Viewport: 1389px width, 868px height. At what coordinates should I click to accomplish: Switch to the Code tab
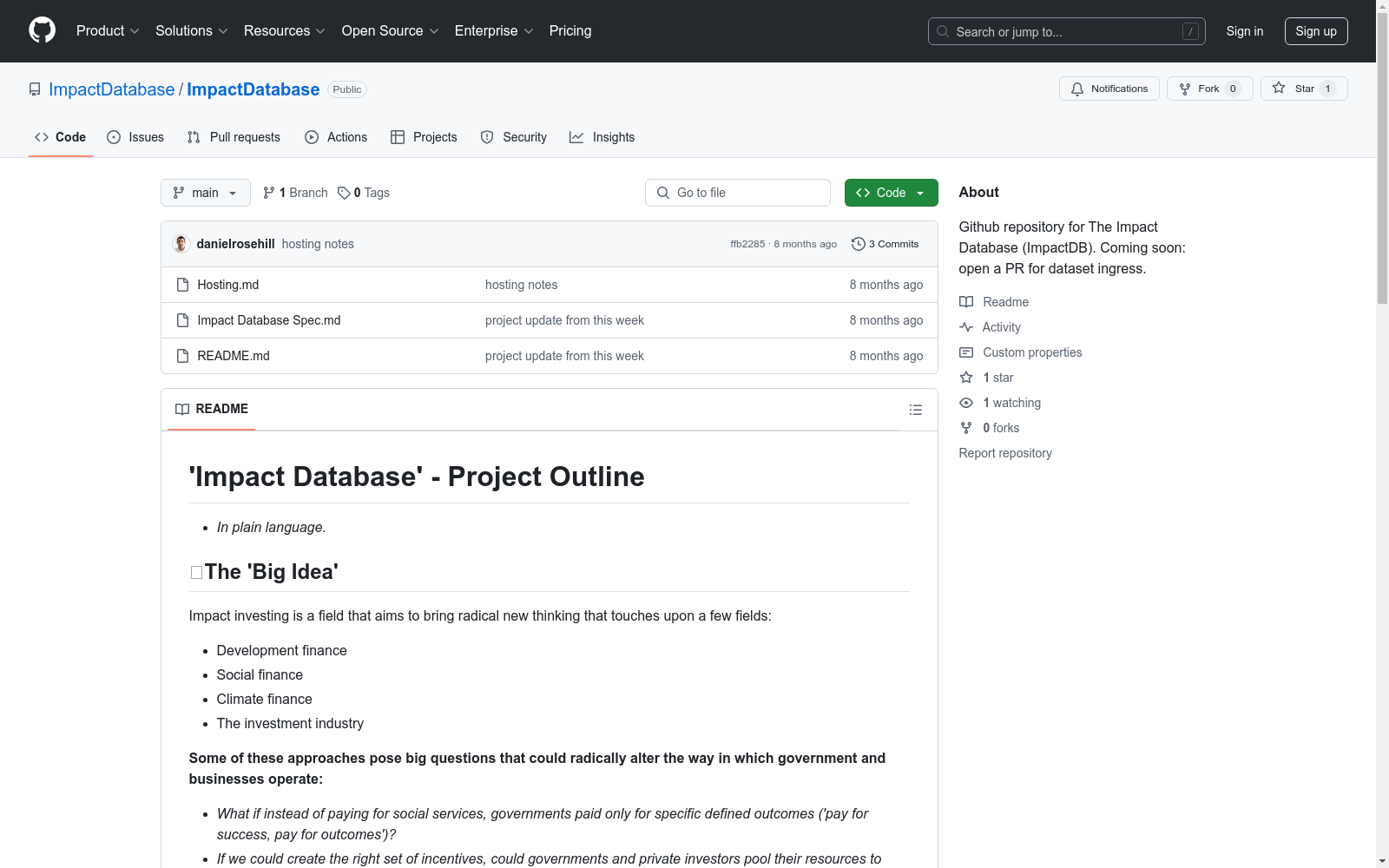61,137
